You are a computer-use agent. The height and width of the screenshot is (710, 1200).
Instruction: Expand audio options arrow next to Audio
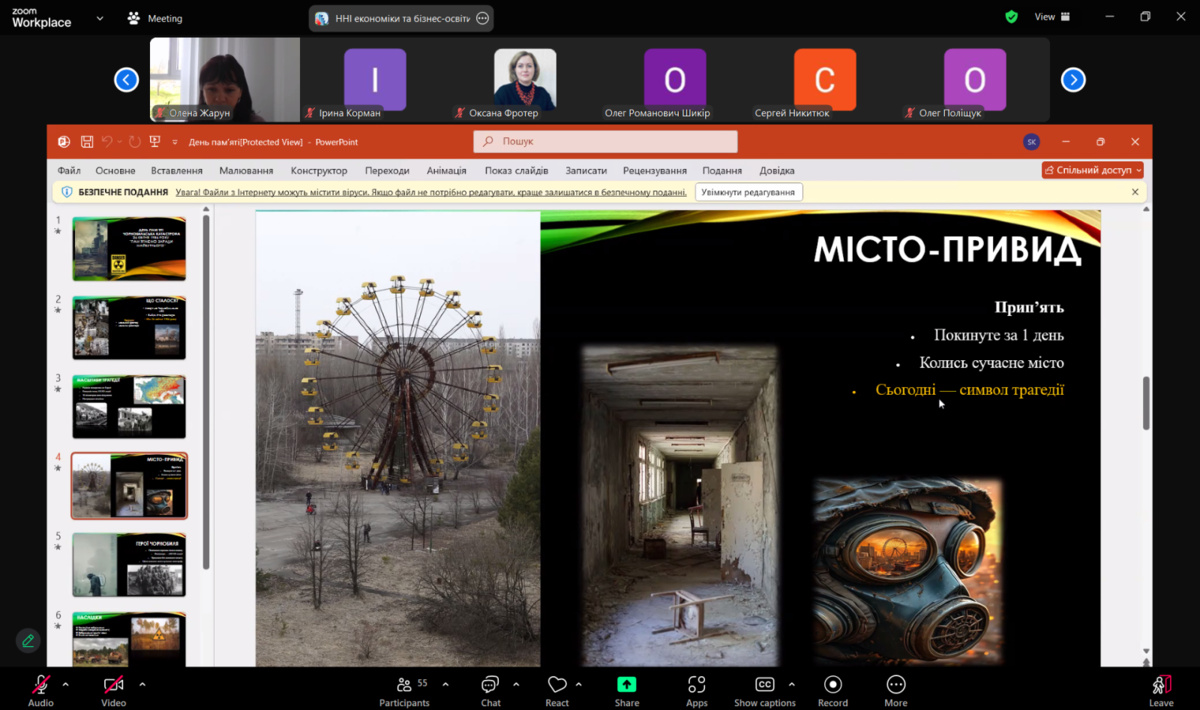point(66,684)
